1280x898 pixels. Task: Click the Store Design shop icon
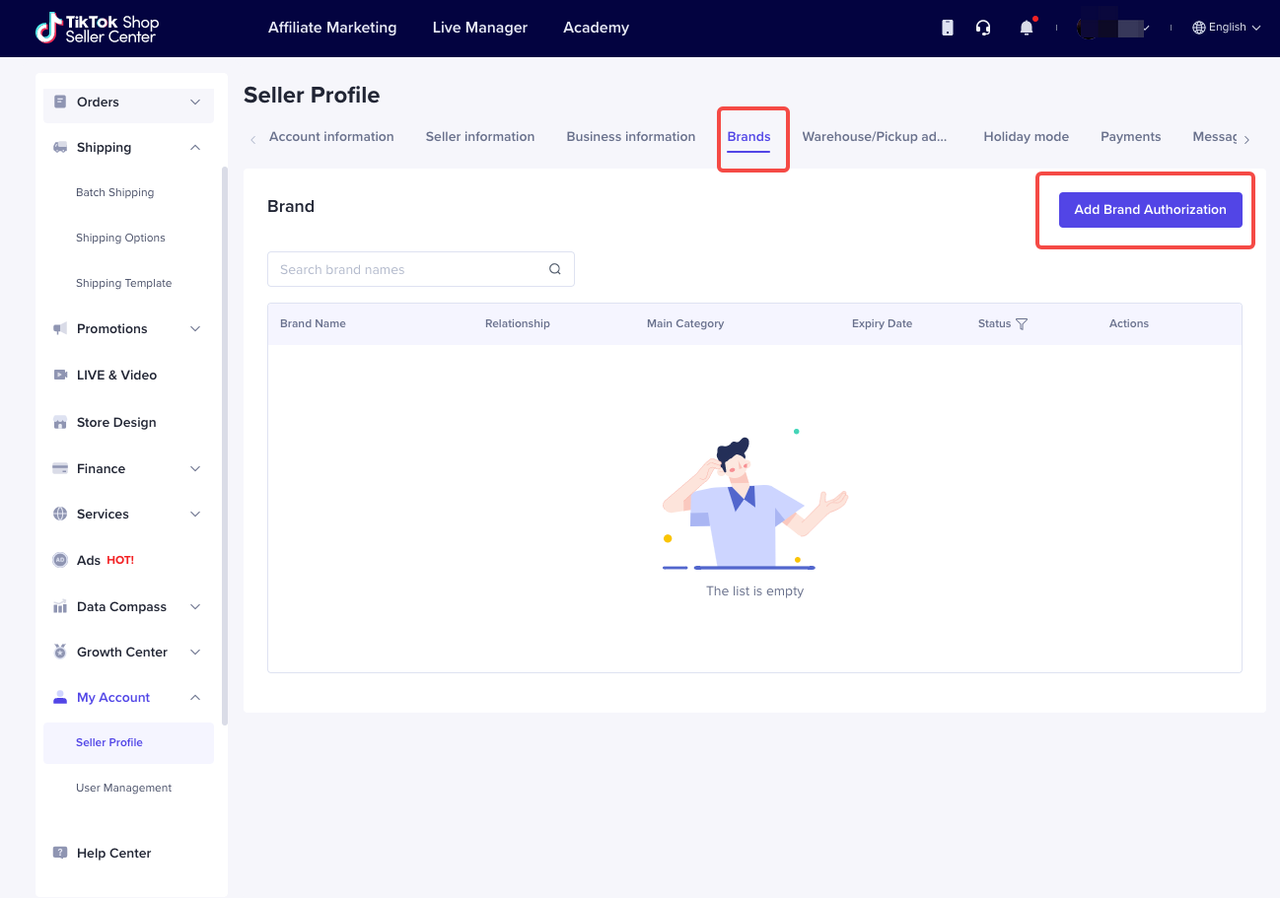pyautogui.click(x=60, y=423)
